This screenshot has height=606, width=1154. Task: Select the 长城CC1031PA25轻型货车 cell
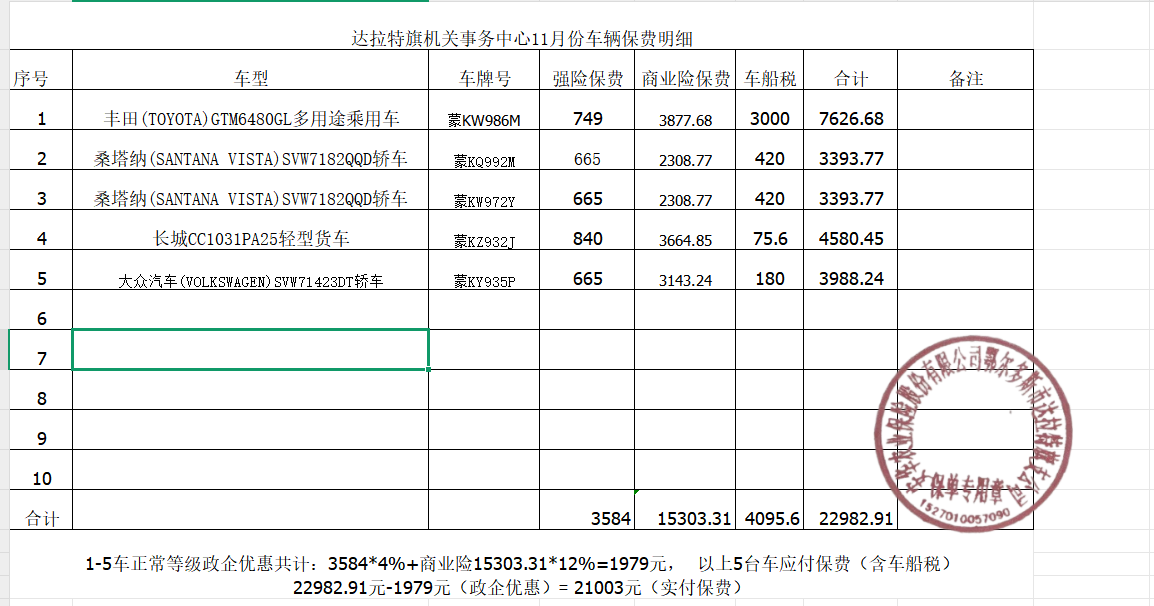251,239
